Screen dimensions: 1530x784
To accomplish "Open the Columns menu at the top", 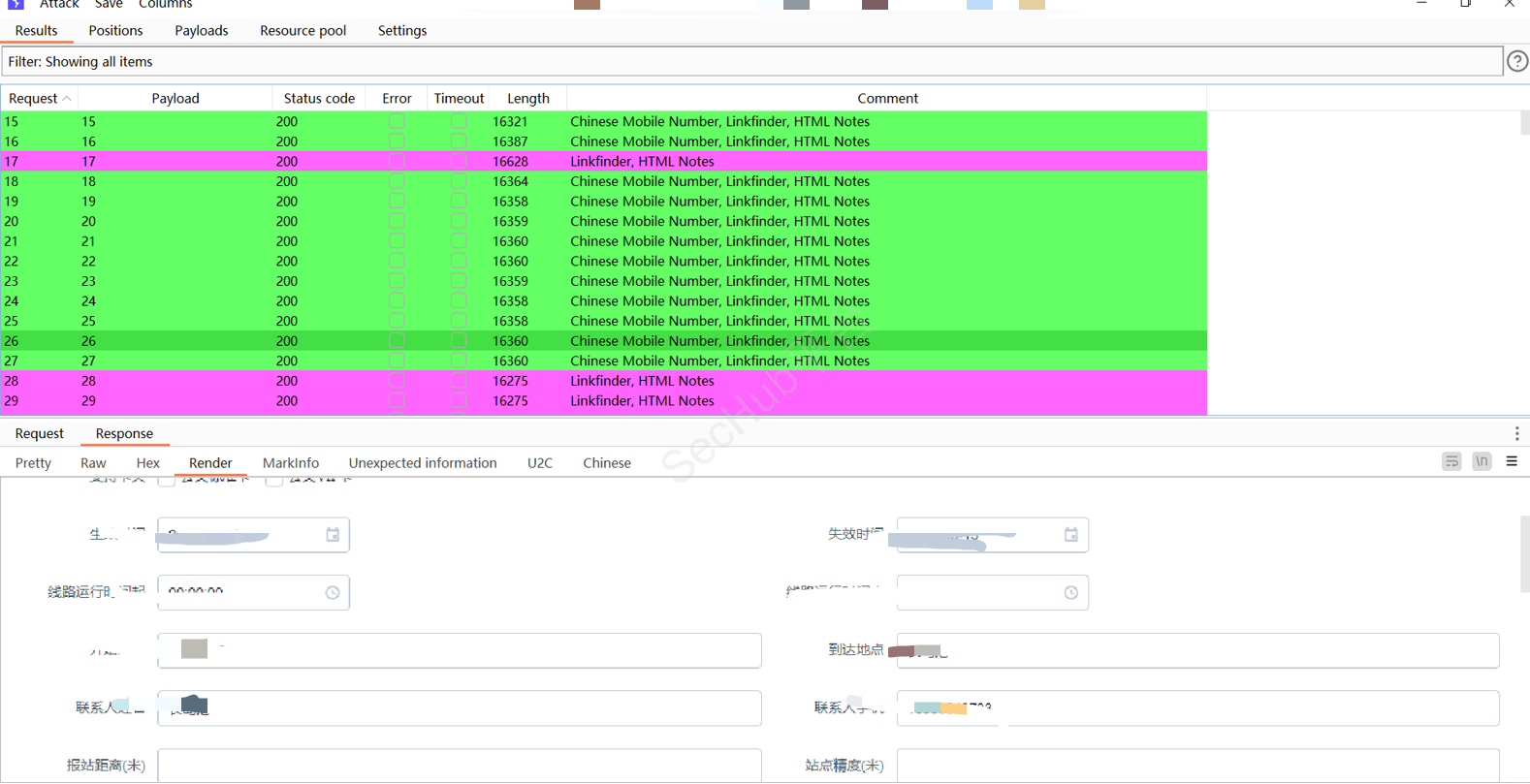I will 165,5.
